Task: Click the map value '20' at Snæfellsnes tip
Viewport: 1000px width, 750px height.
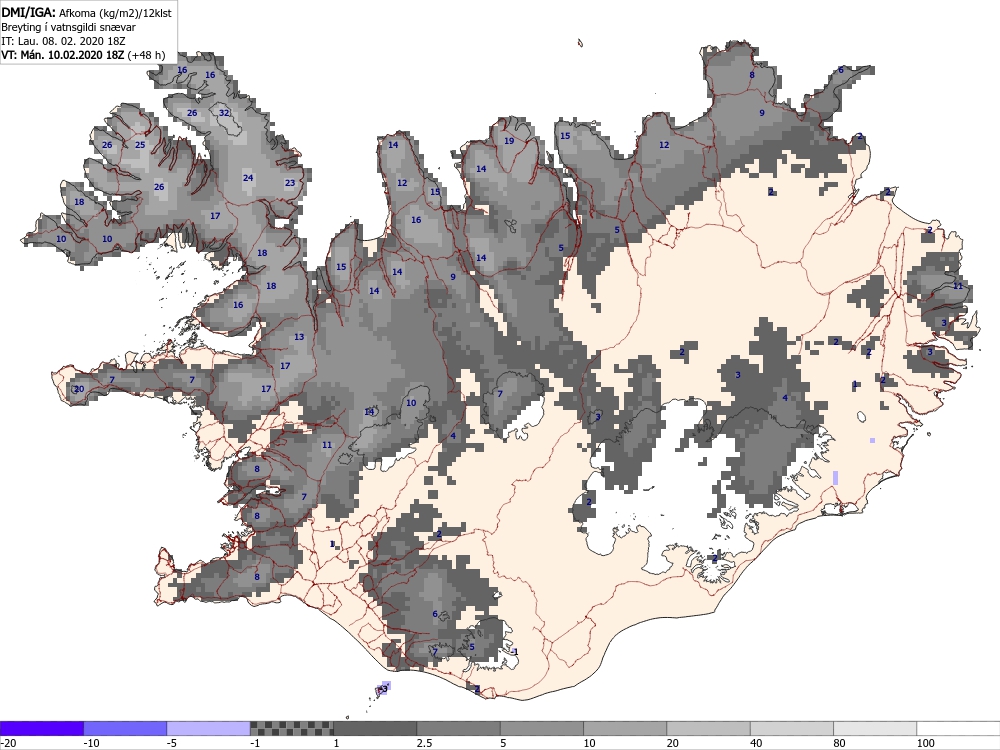Action: point(79,389)
